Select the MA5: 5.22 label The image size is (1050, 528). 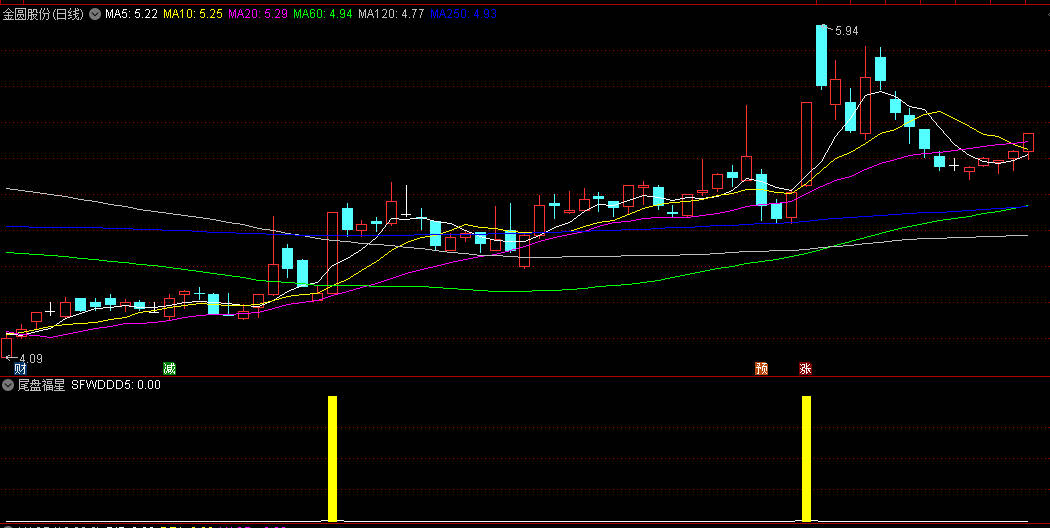click(x=131, y=14)
